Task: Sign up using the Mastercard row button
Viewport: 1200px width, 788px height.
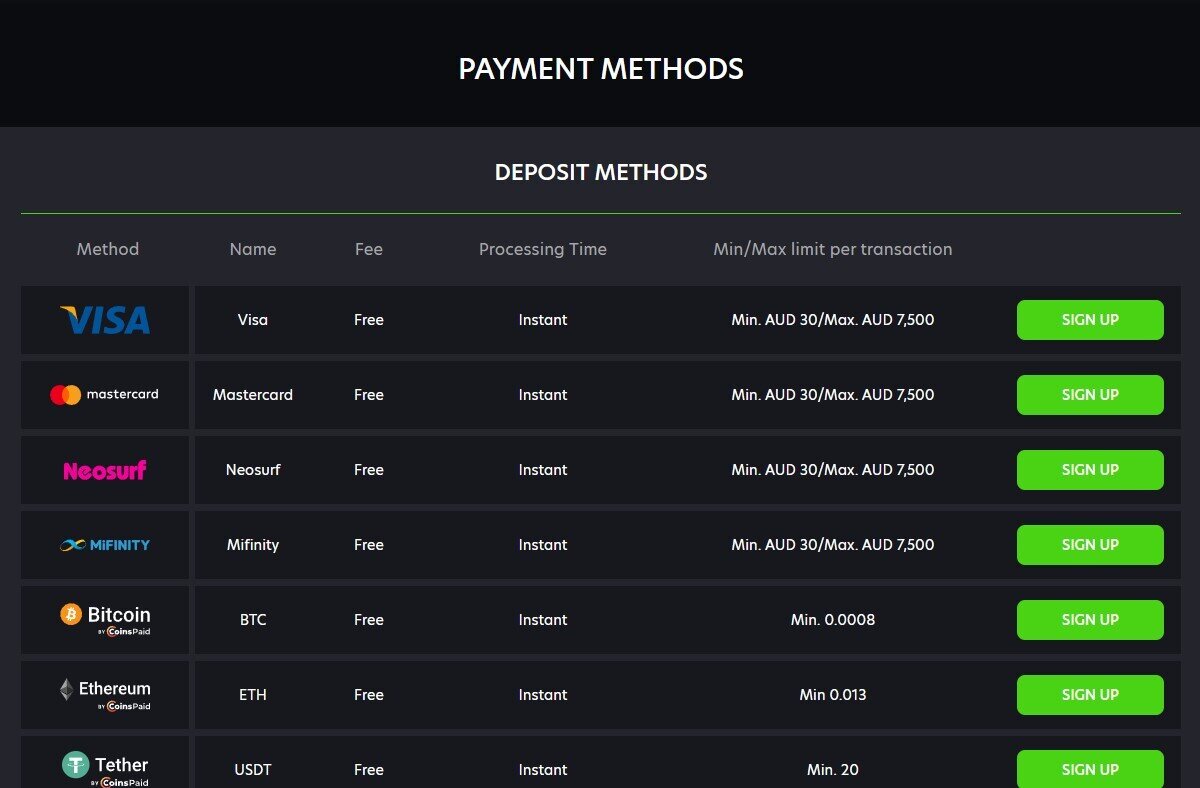Action: tap(1090, 395)
